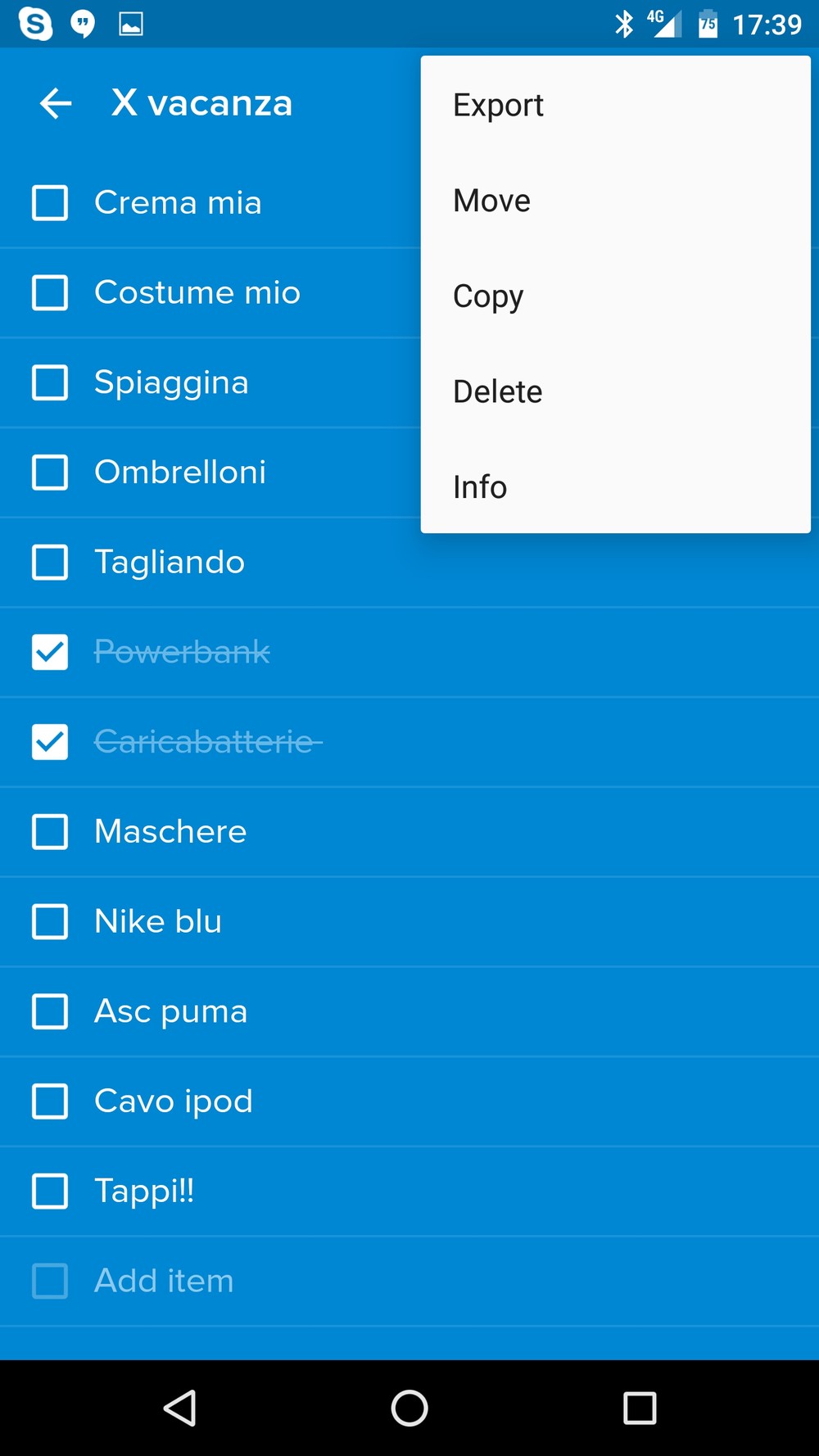The height and width of the screenshot is (1456, 819).
Task: Open recent apps square button
Action: click(x=640, y=1409)
